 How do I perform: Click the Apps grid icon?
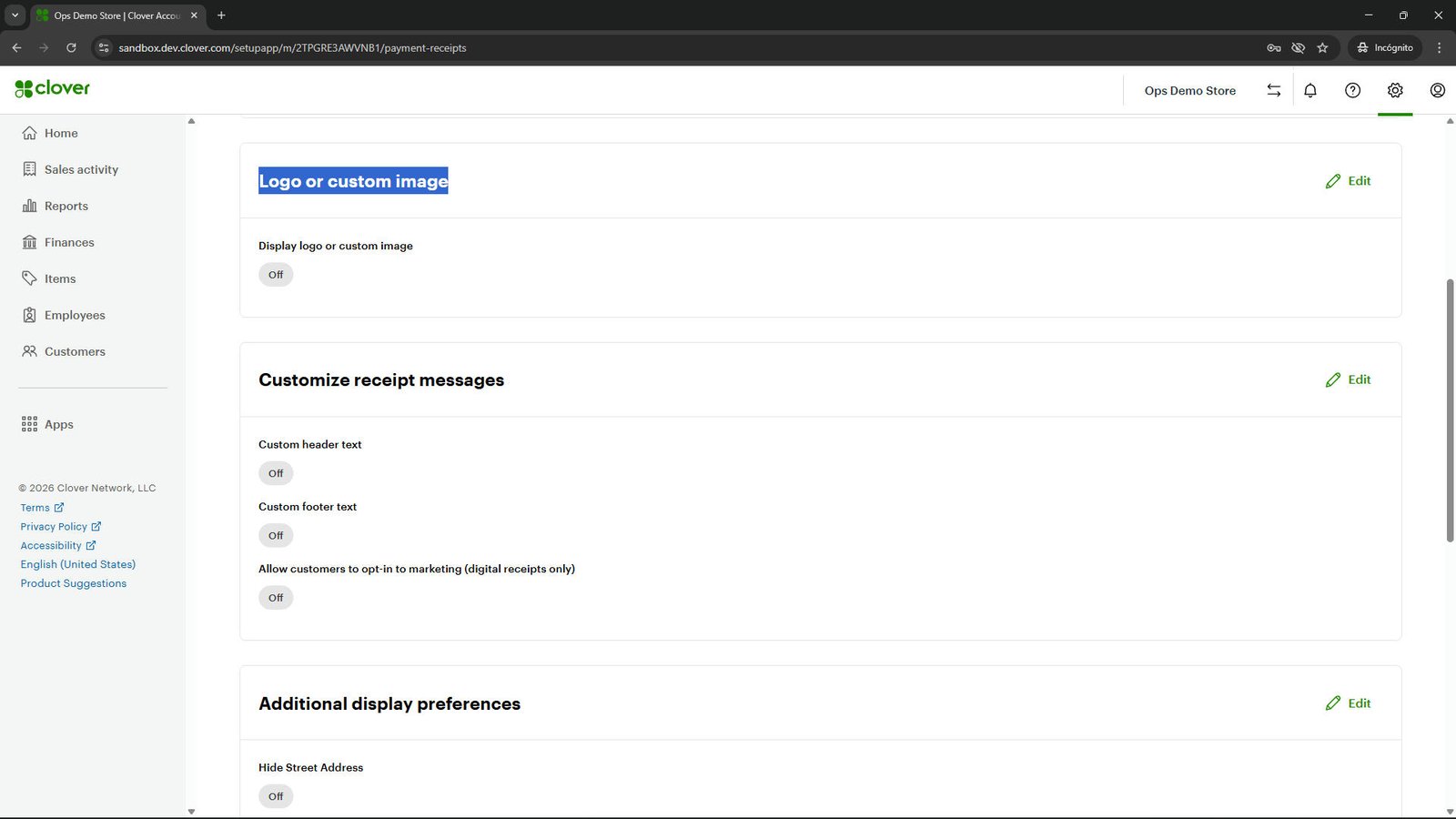[29, 424]
